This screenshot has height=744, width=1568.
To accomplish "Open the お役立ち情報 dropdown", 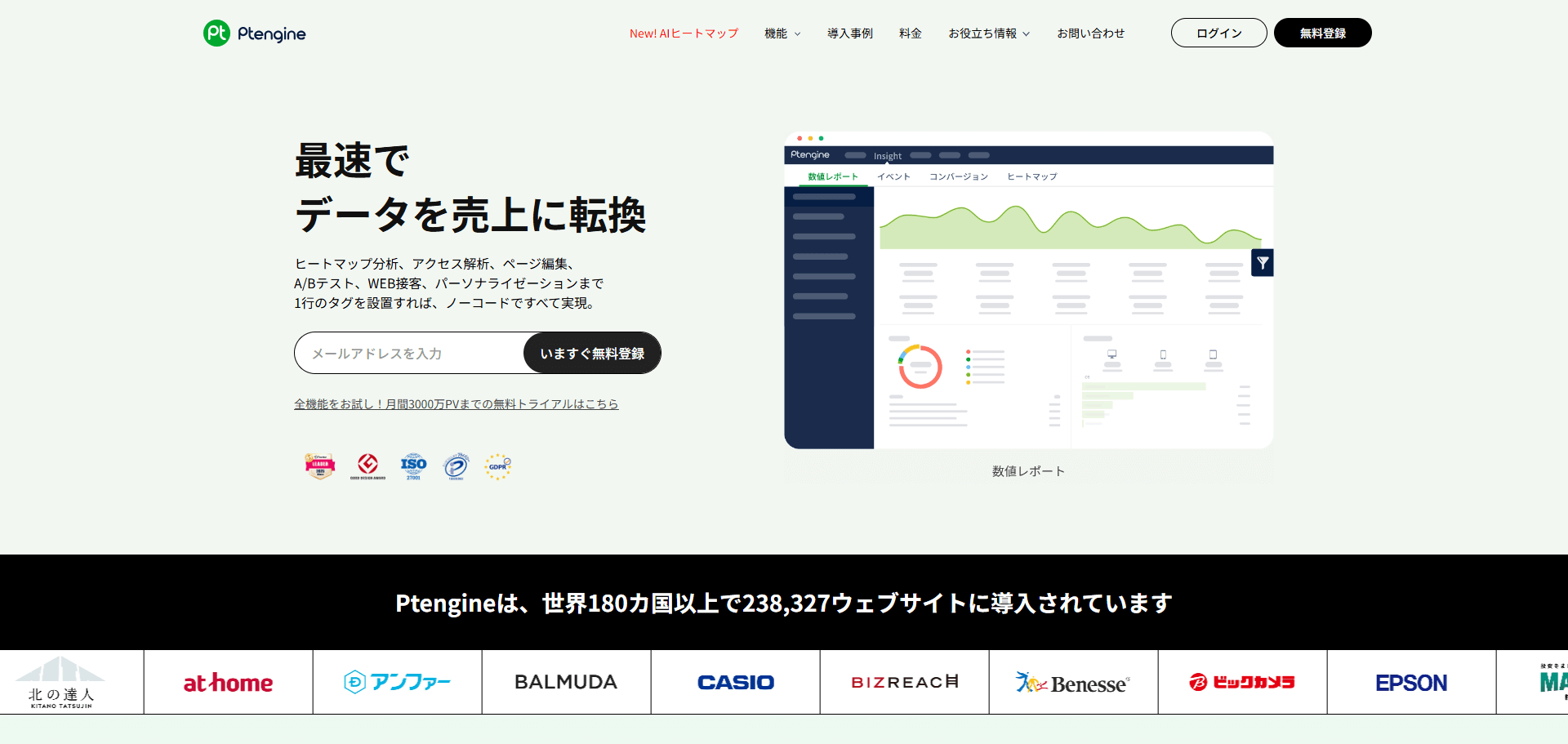I will (x=988, y=33).
